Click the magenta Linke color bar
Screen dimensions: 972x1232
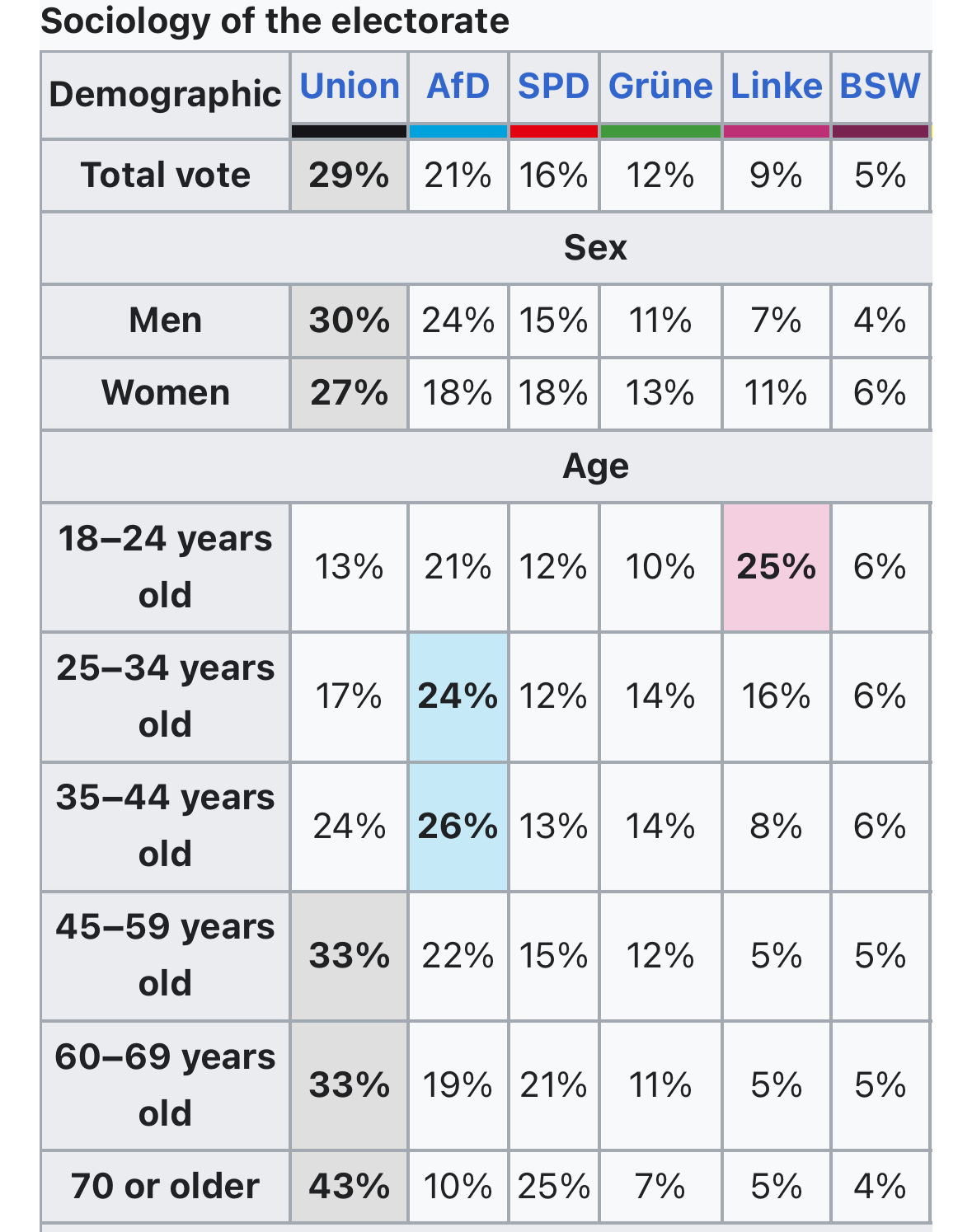pos(776,131)
